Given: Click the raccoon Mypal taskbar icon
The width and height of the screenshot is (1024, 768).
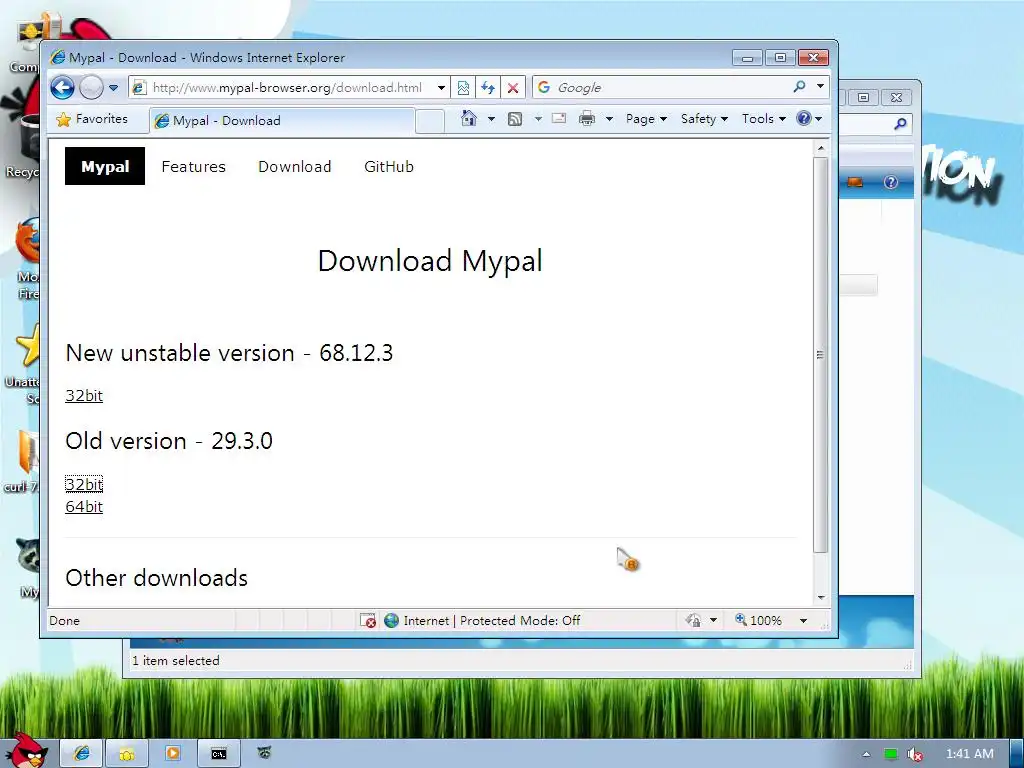Looking at the screenshot, I should 264,753.
